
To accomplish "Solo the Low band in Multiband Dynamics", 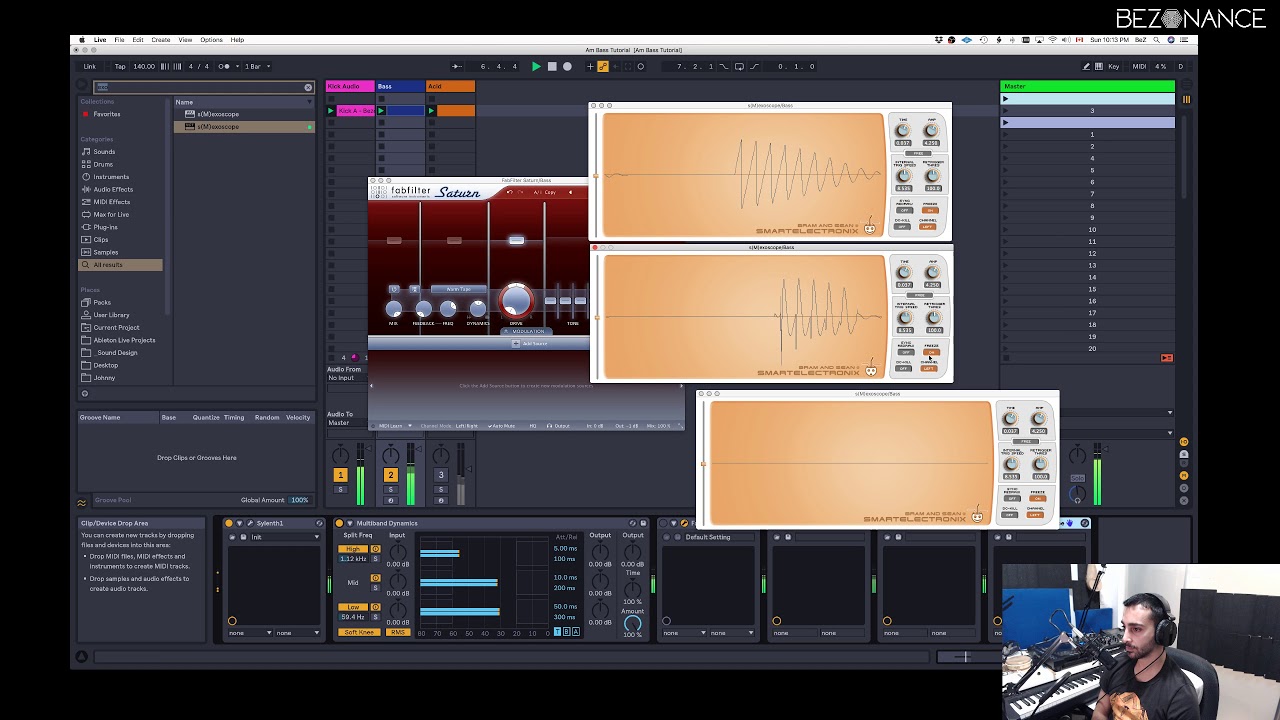I will click(376, 617).
